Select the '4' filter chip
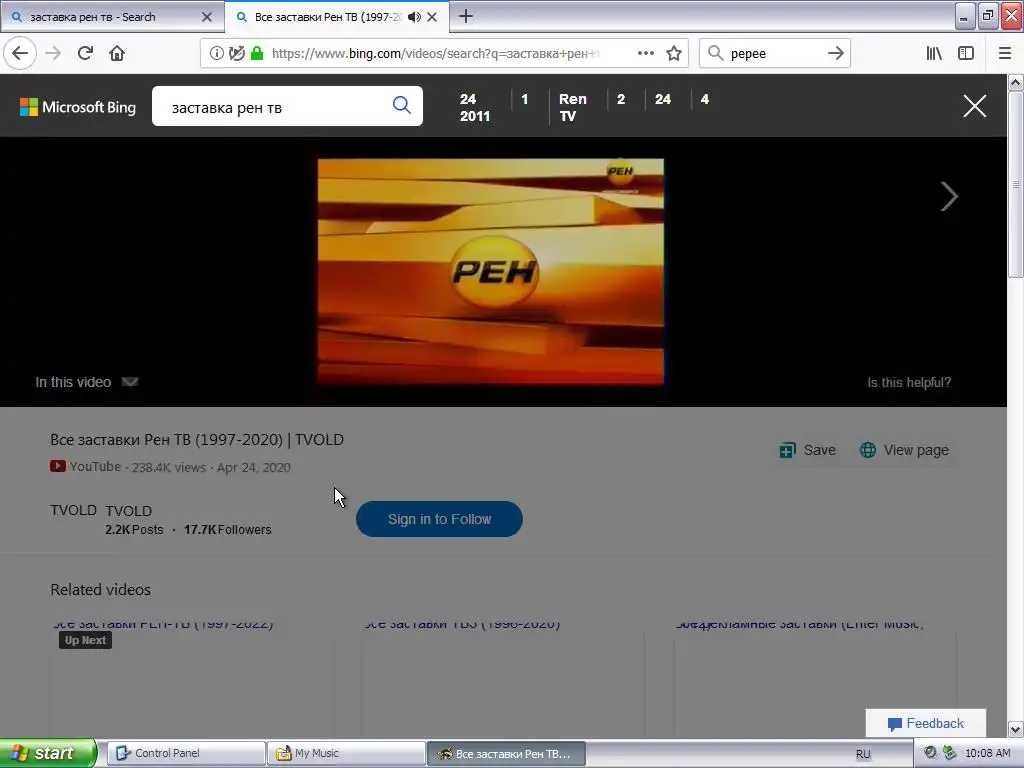The width and height of the screenshot is (1024, 768). point(705,99)
